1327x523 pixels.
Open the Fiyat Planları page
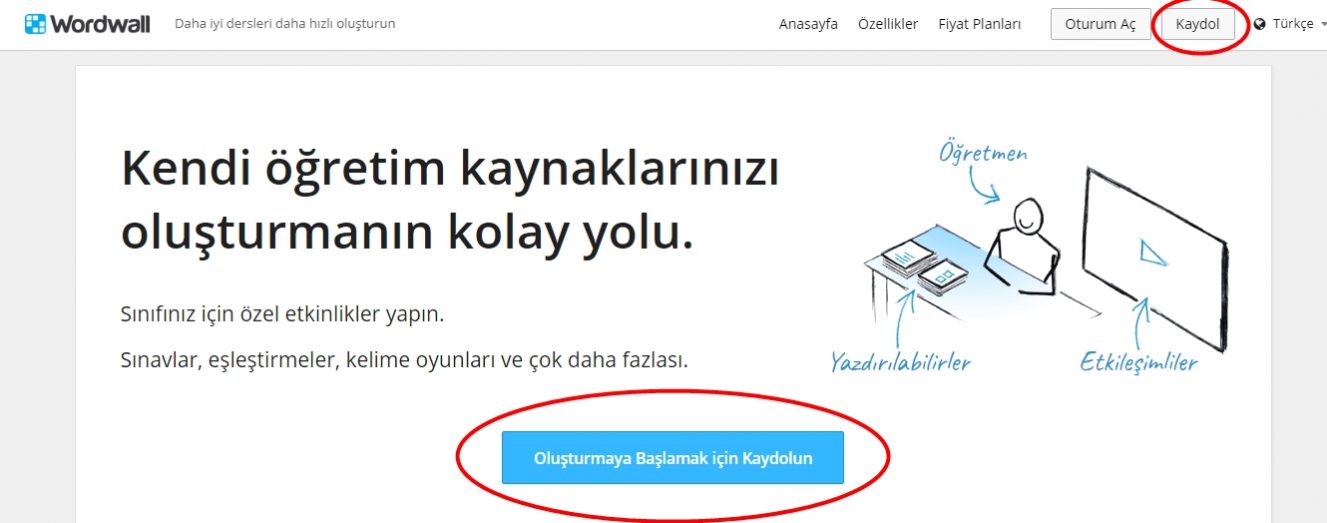[x=979, y=24]
